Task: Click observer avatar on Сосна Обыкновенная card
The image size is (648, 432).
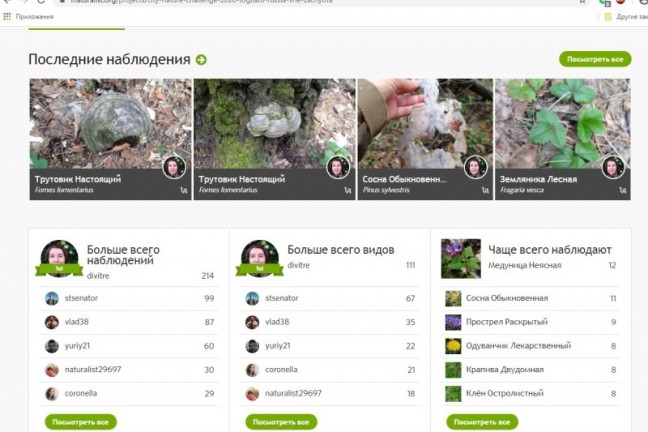Action: [x=475, y=167]
